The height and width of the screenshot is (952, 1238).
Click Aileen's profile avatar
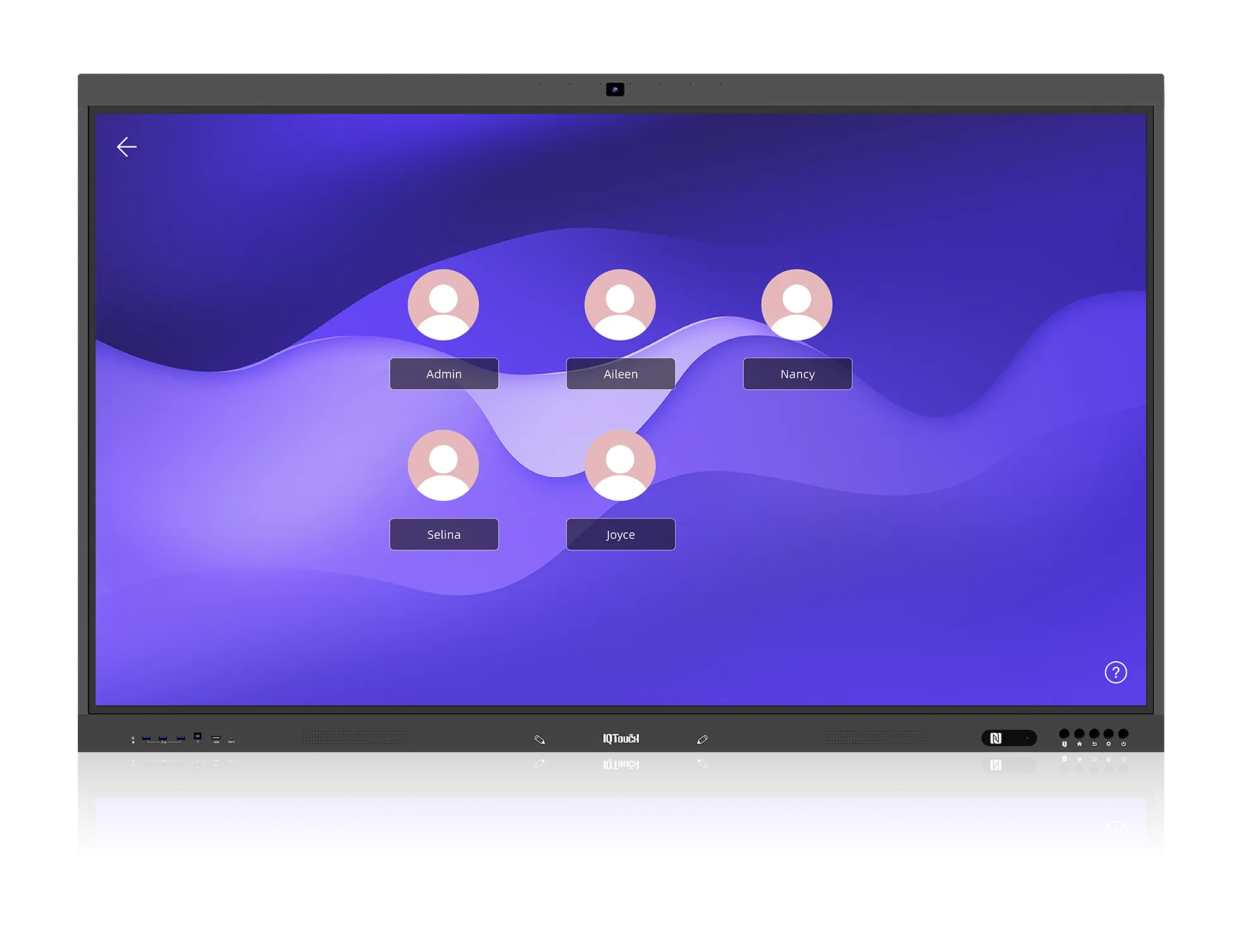coord(620,305)
